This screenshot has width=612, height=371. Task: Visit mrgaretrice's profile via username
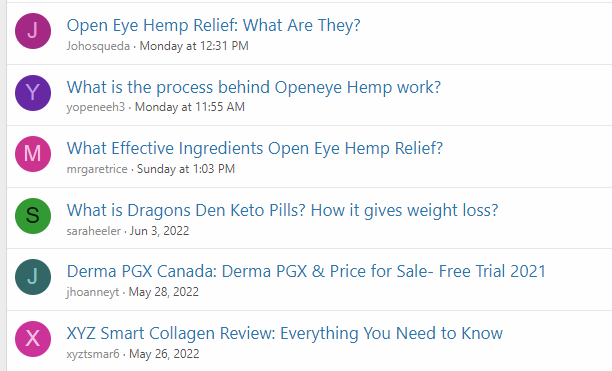coord(97,169)
